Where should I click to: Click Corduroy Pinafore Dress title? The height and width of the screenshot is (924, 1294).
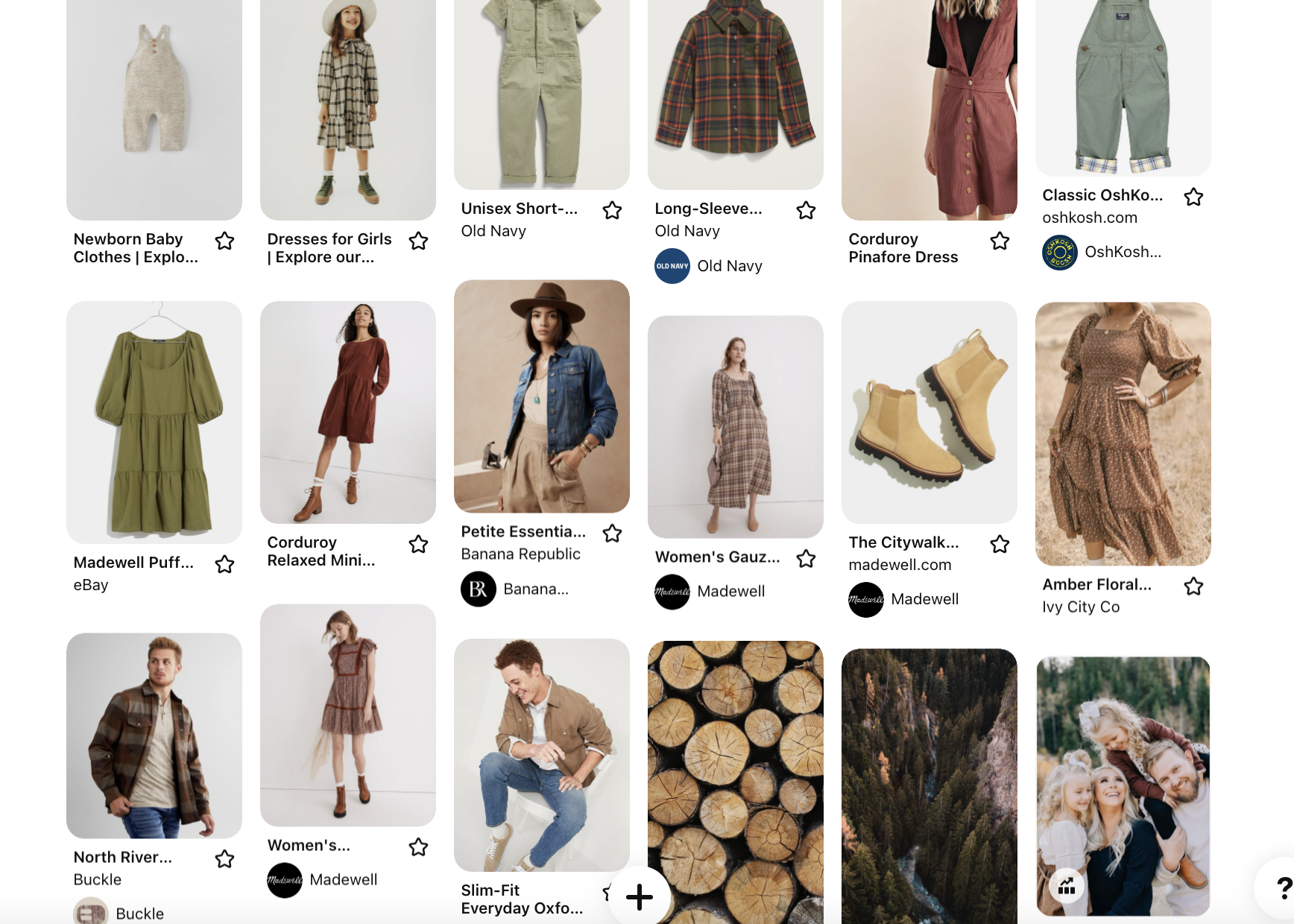coord(903,248)
